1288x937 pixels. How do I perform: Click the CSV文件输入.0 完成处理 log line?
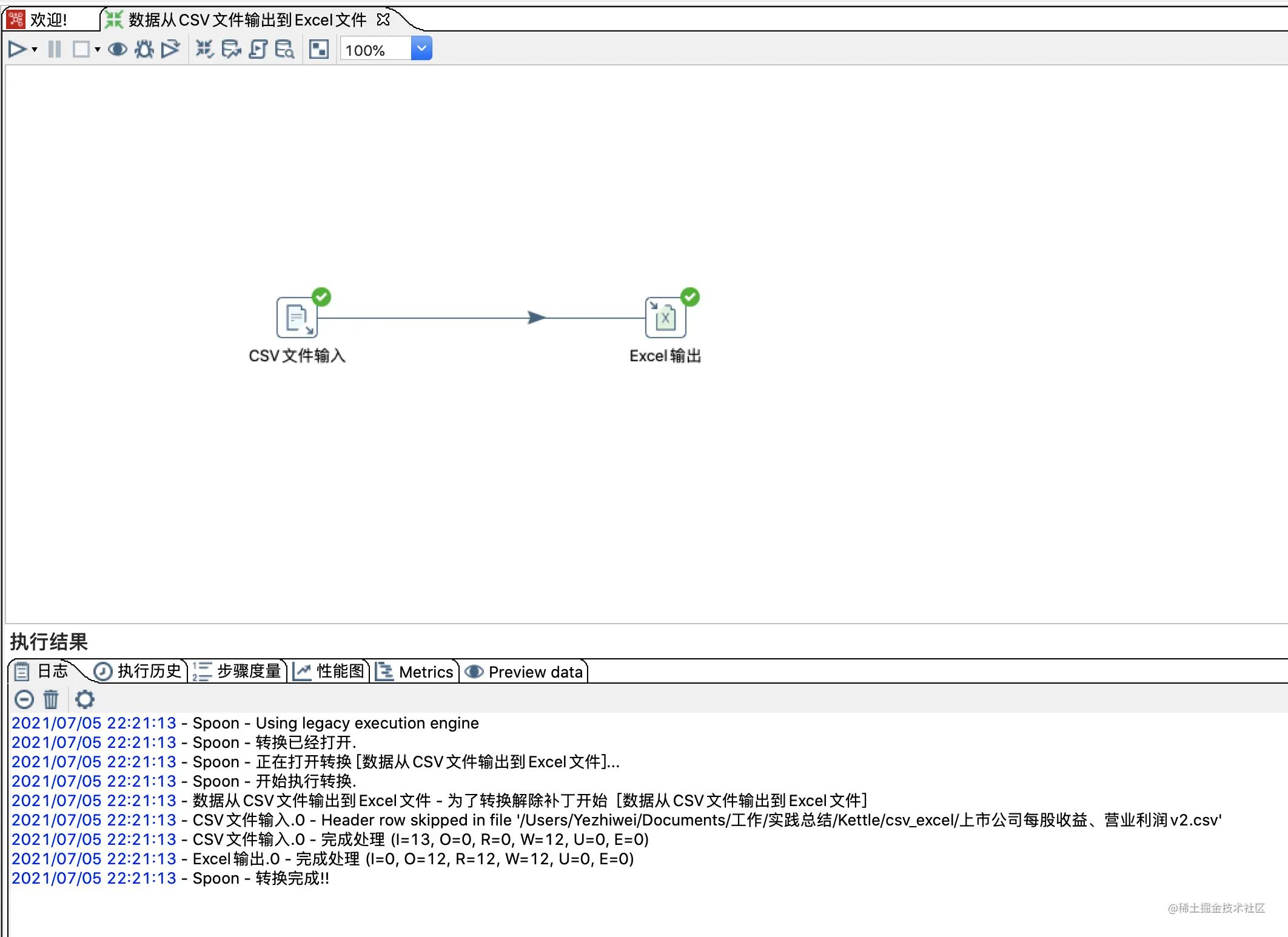pyautogui.click(x=330, y=839)
